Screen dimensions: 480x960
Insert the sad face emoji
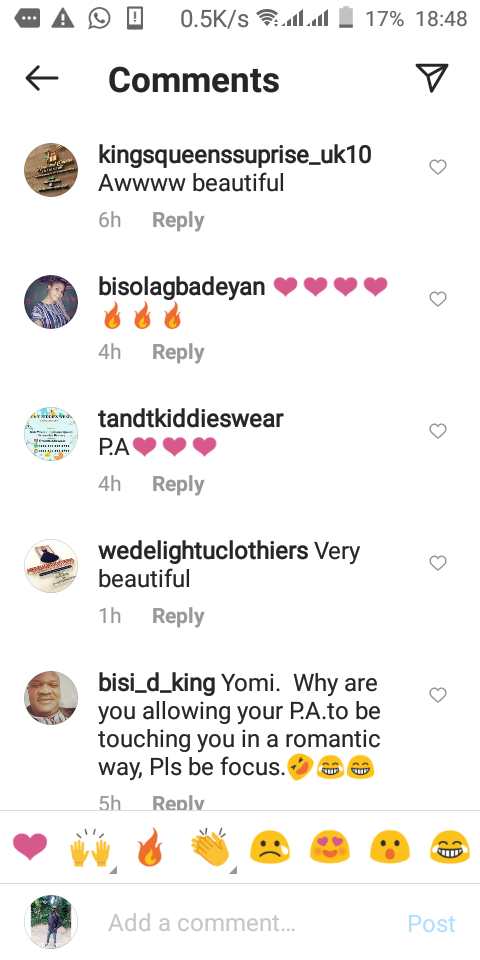[270, 847]
